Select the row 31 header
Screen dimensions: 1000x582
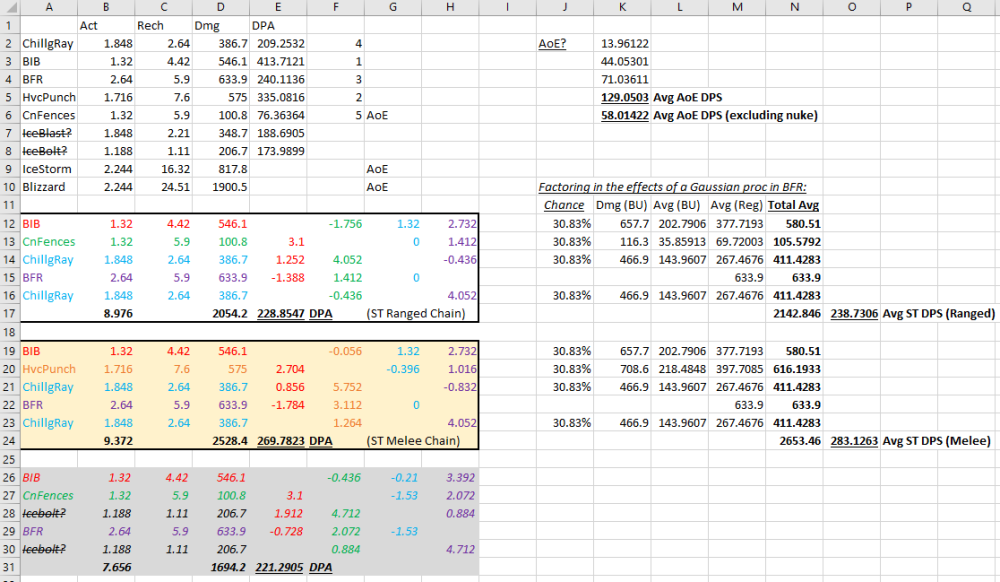click(9, 567)
